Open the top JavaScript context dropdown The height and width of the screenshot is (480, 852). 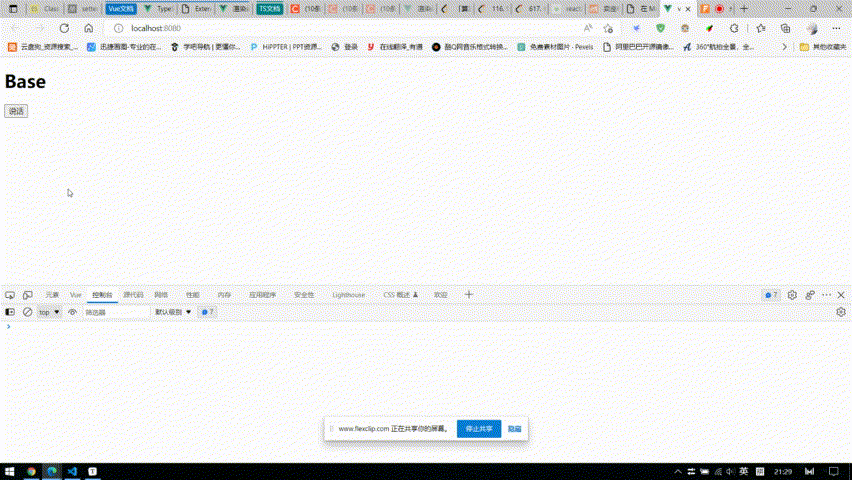pyautogui.click(x=49, y=312)
